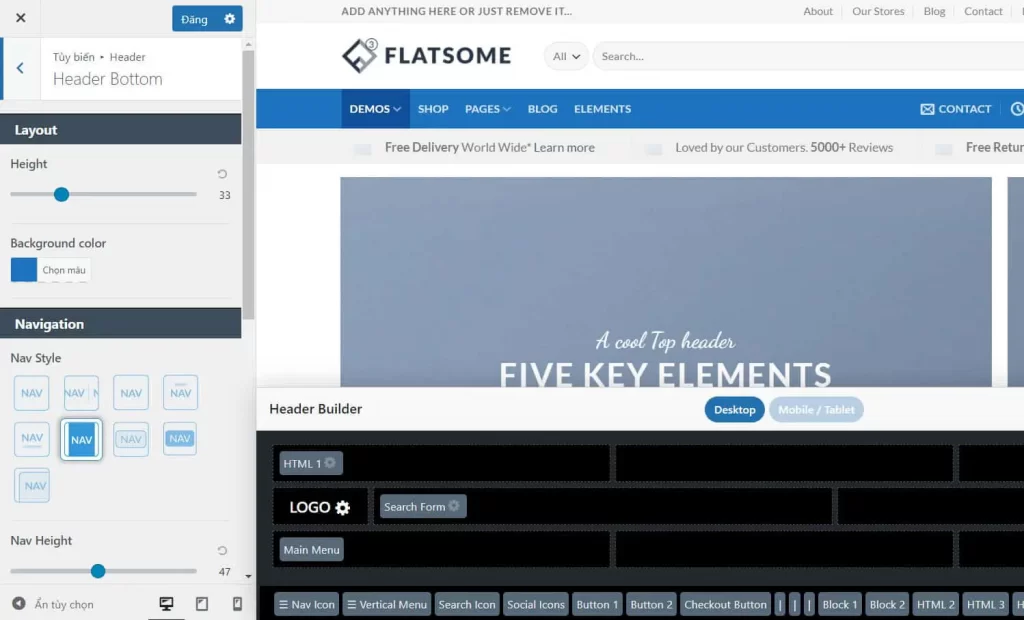Add the Social Icons element

[535, 604]
